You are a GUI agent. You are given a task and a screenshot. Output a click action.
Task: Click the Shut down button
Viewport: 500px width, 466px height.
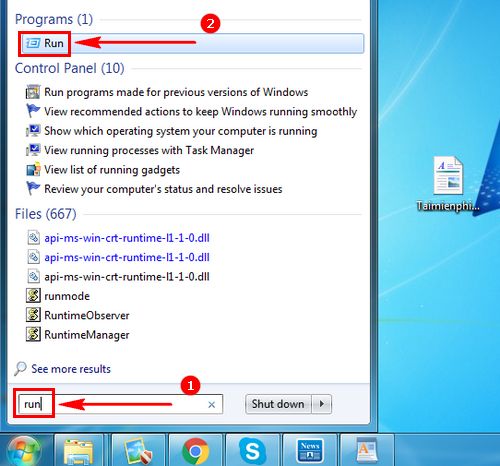pos(278,404)
